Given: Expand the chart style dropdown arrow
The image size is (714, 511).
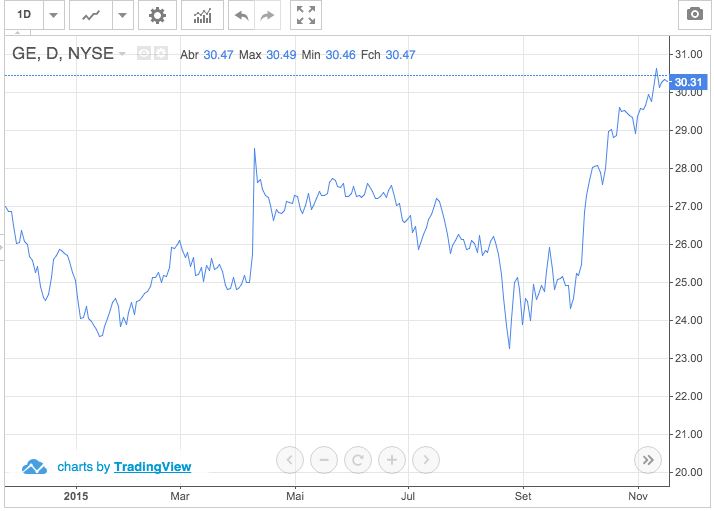Looking at the screenshot, I should tap(121, 15).
